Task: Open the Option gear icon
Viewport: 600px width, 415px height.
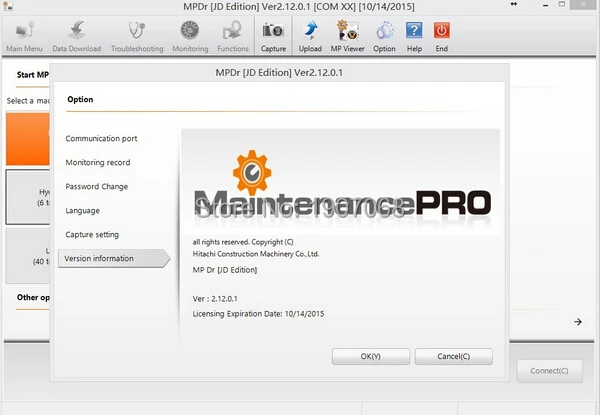Action: 384,37
